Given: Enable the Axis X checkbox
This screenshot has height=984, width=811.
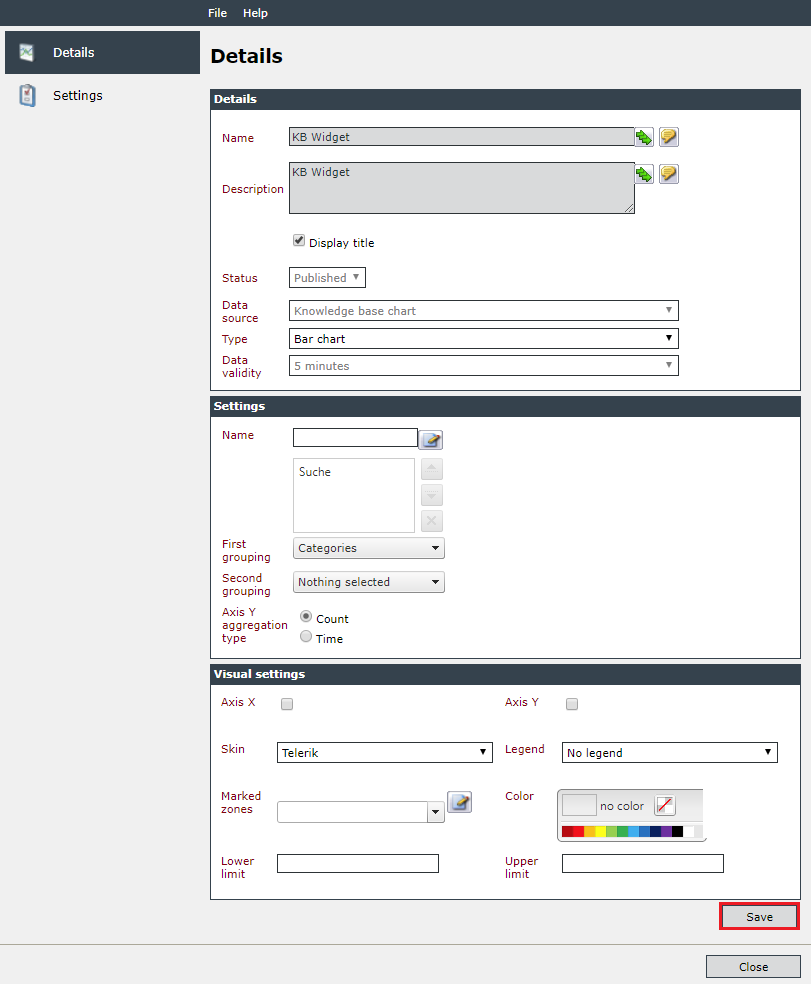Looking at the screenshot, I should tap(287, 704).
